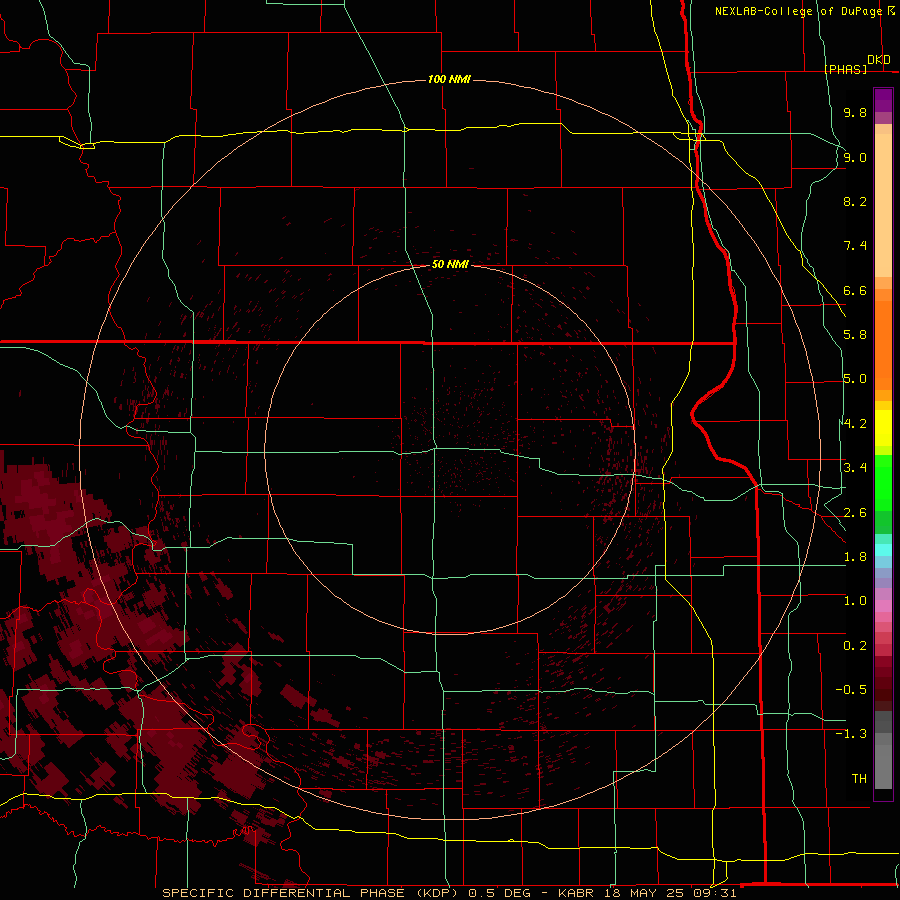900x900 pixels.
Task: Click the 50 NMI range ring label
Action: coord(450,264)
